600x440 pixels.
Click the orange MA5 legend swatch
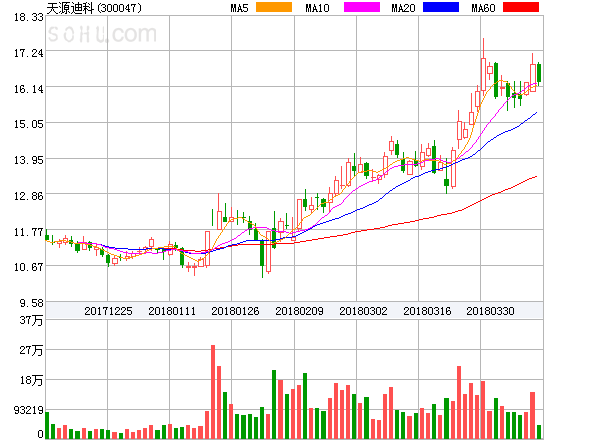click(274, 7)
